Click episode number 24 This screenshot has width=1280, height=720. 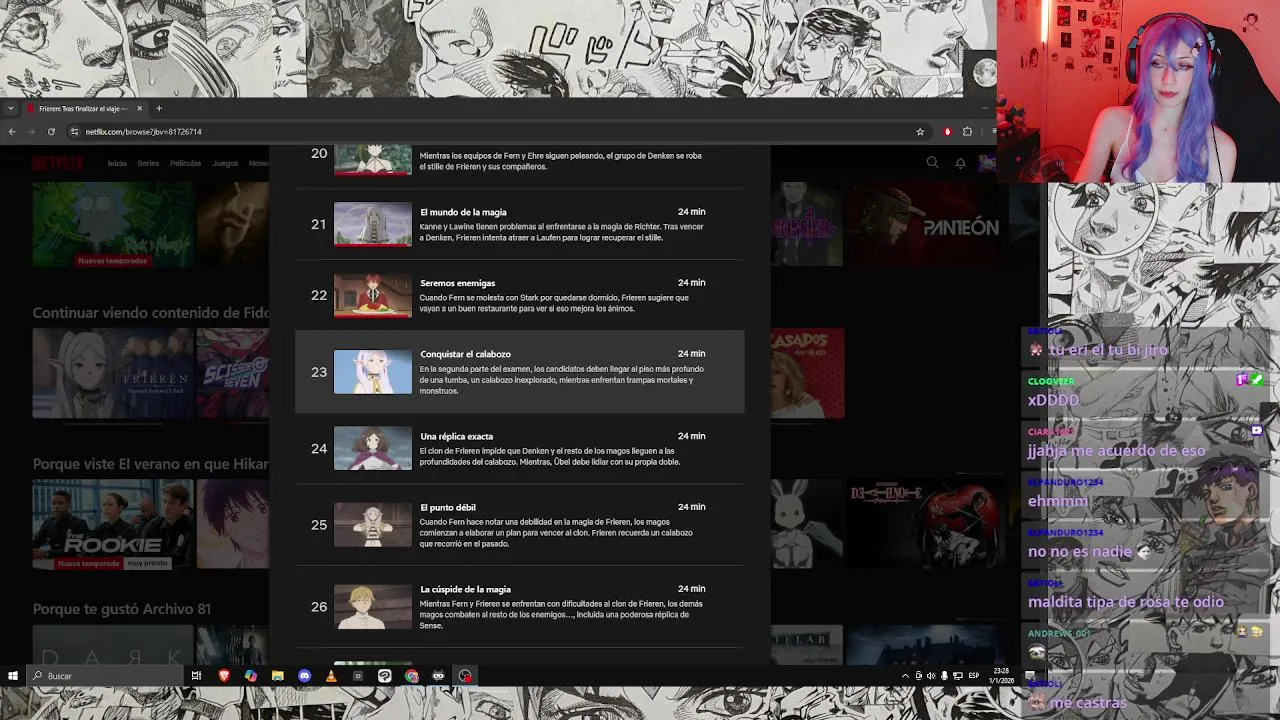tap(319, 448)
